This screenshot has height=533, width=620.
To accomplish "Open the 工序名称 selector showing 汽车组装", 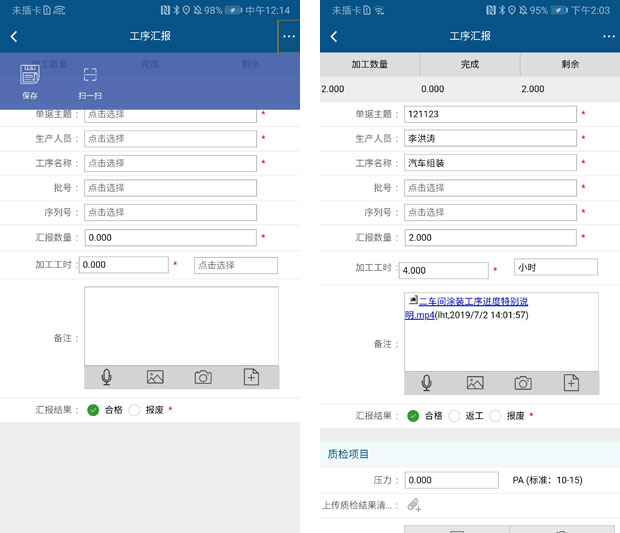I will coord(490,163).
